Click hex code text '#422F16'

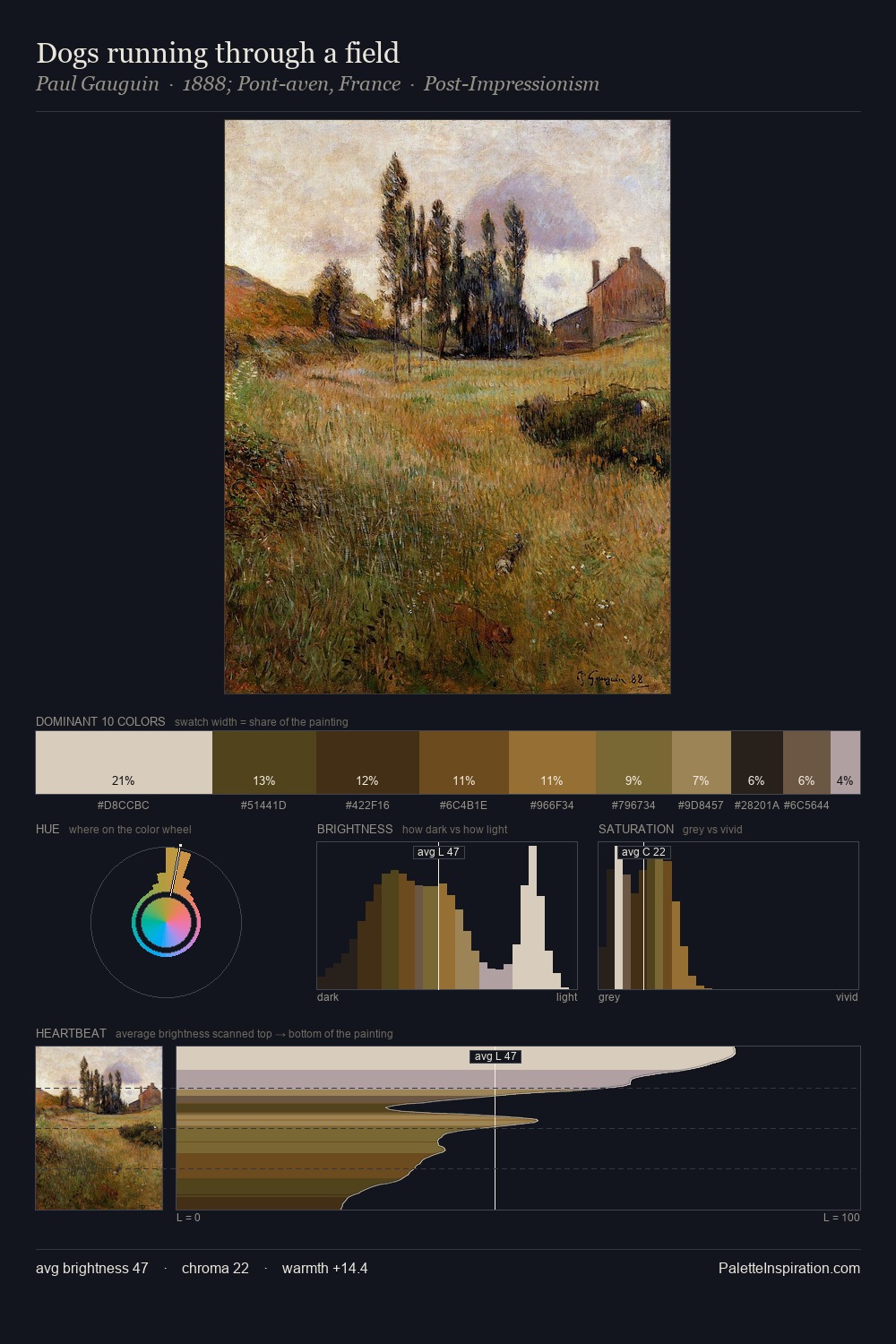point(367,806)
